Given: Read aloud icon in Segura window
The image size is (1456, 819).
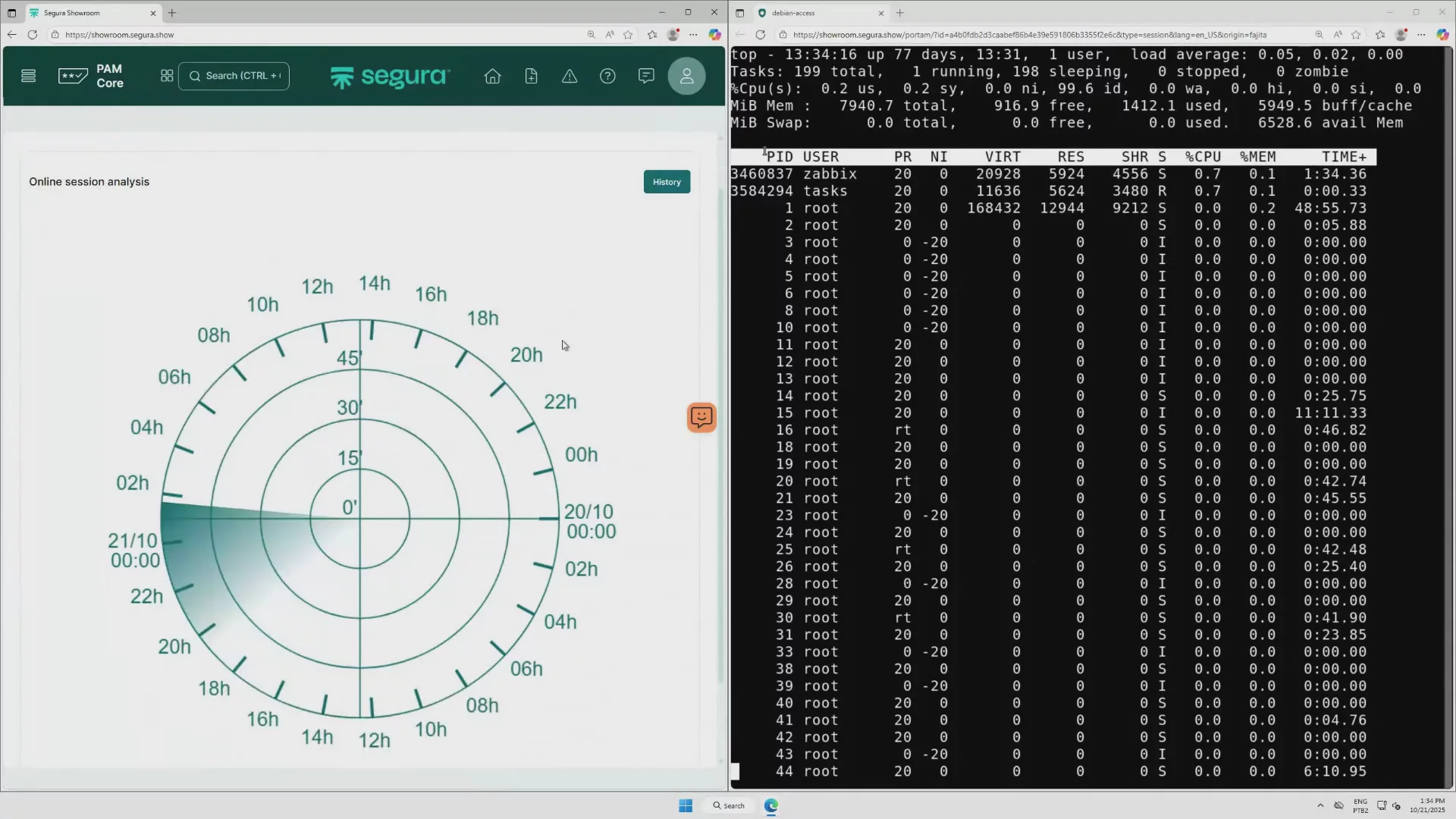Looking at the screenshot, I should (609, 34).
